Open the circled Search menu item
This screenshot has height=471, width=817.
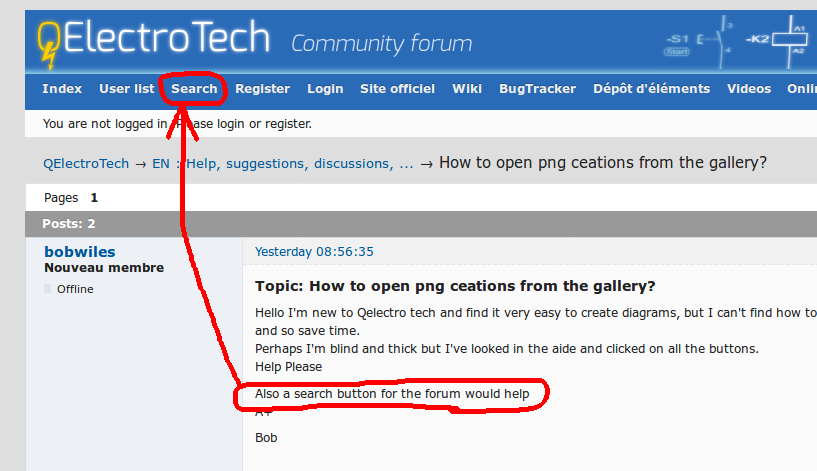click(x=194, y=89)
